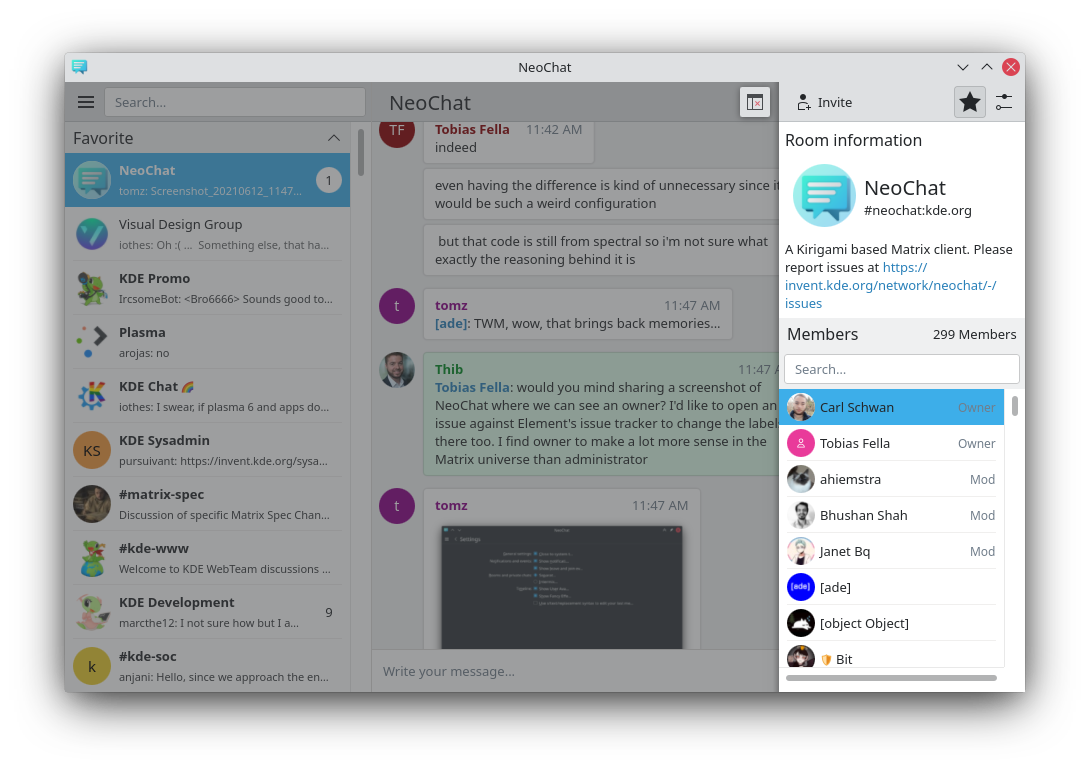Click Visual Design Group checkmark avatar
The height and width of the screenshot is (769, 1090).
(92, 234)
